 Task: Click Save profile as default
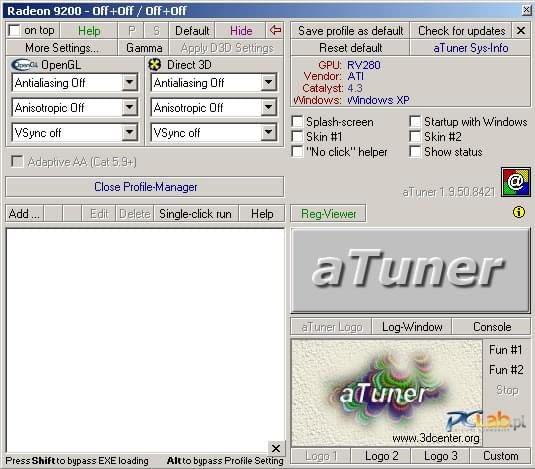coord(350,31)
